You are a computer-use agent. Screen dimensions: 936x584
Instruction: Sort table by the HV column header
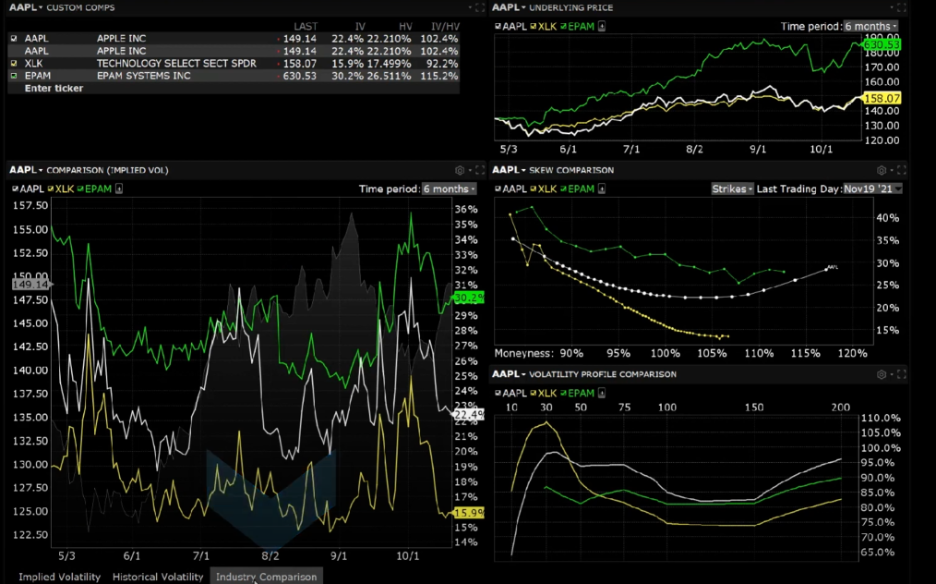coord(405,26)
